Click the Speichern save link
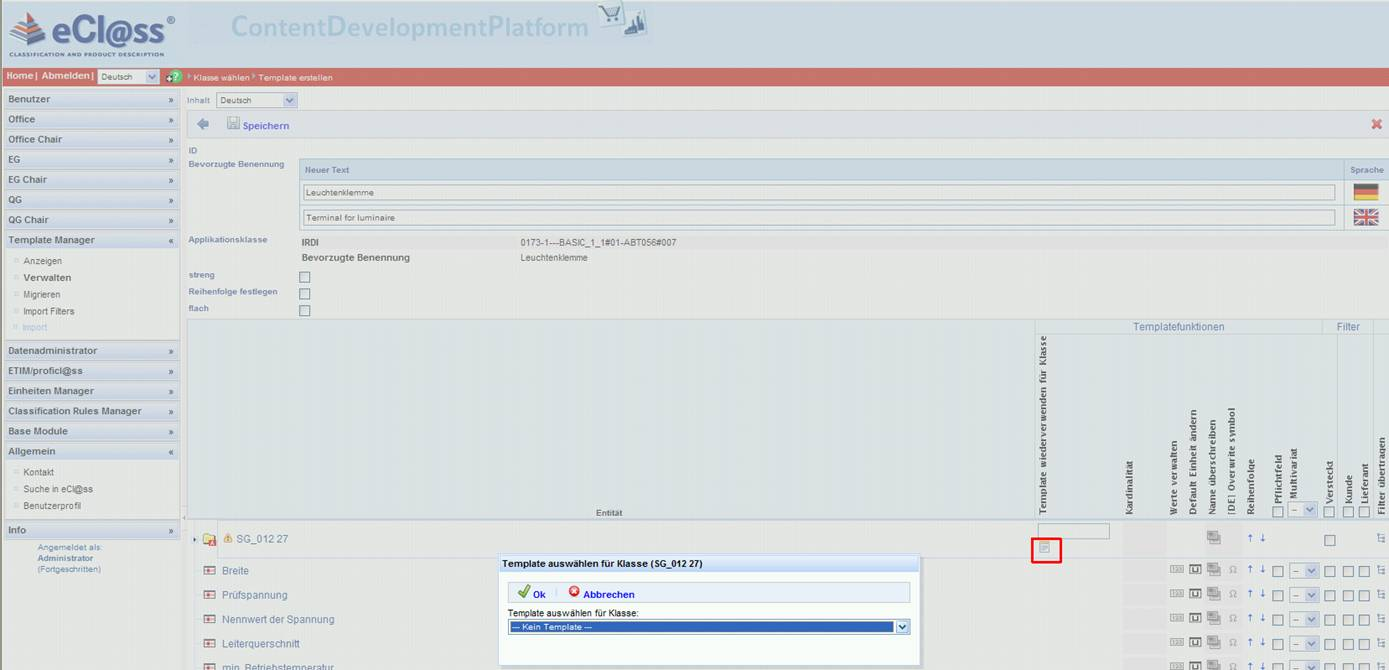The width and height of the screenshot is (1389, 670). (265, 126)
